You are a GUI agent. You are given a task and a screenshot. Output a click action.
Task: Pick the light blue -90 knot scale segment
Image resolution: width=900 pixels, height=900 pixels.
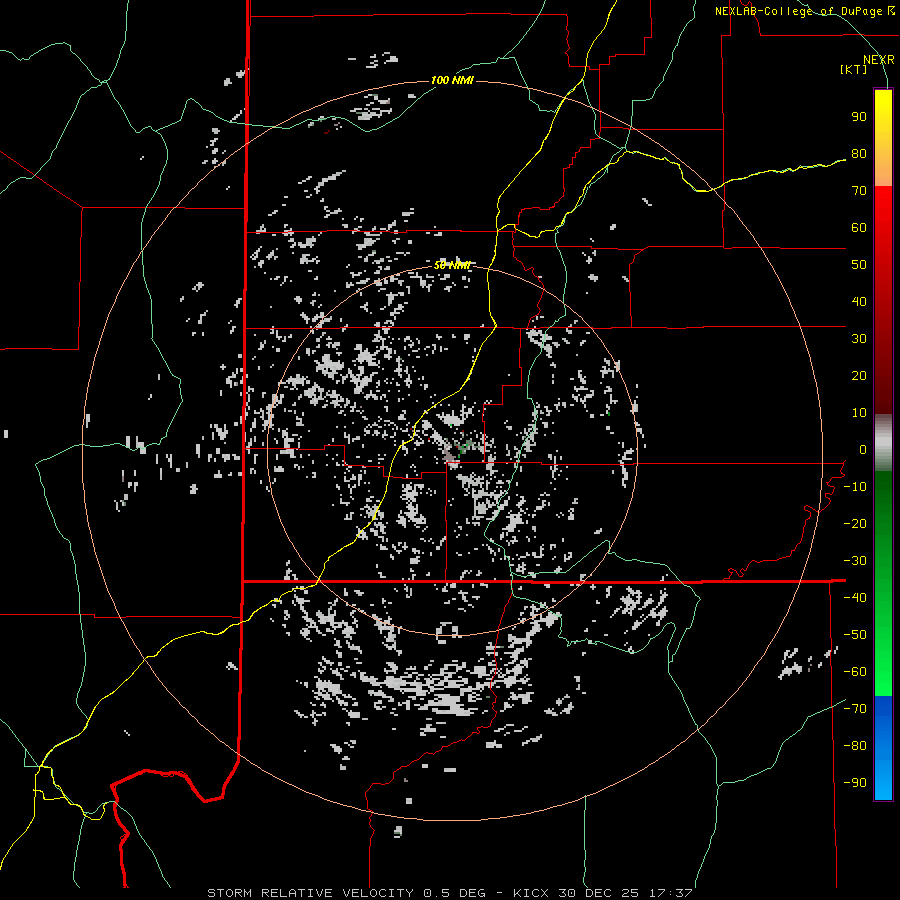pos(883,782)
